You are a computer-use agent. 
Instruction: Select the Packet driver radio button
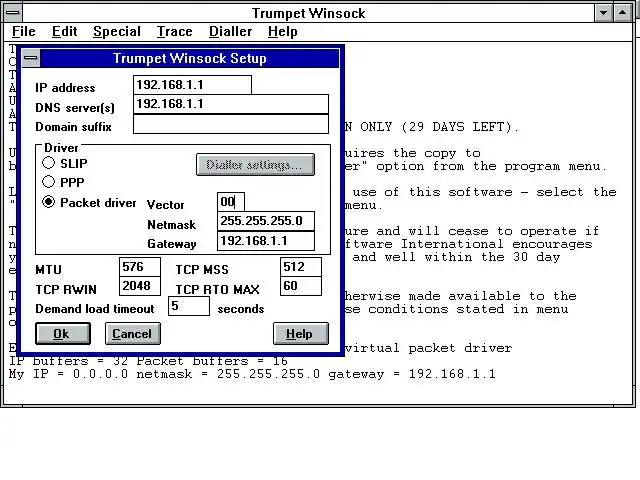tap(49, 202)
